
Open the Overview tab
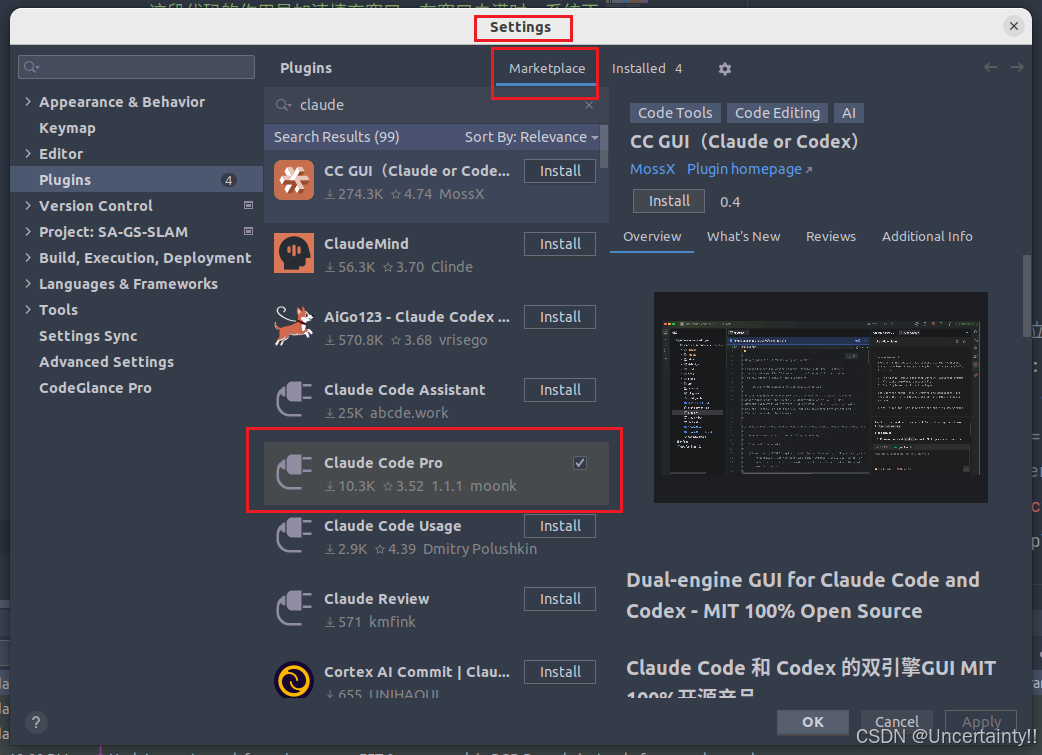pos(652,237)
